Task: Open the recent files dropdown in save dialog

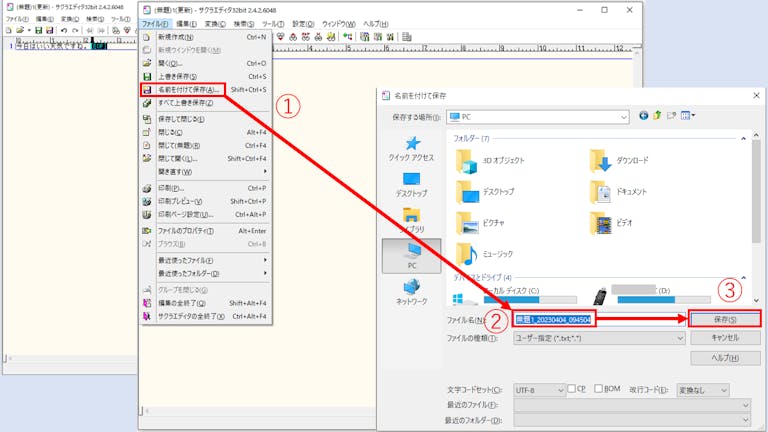Action: click(x=632, y=405)
